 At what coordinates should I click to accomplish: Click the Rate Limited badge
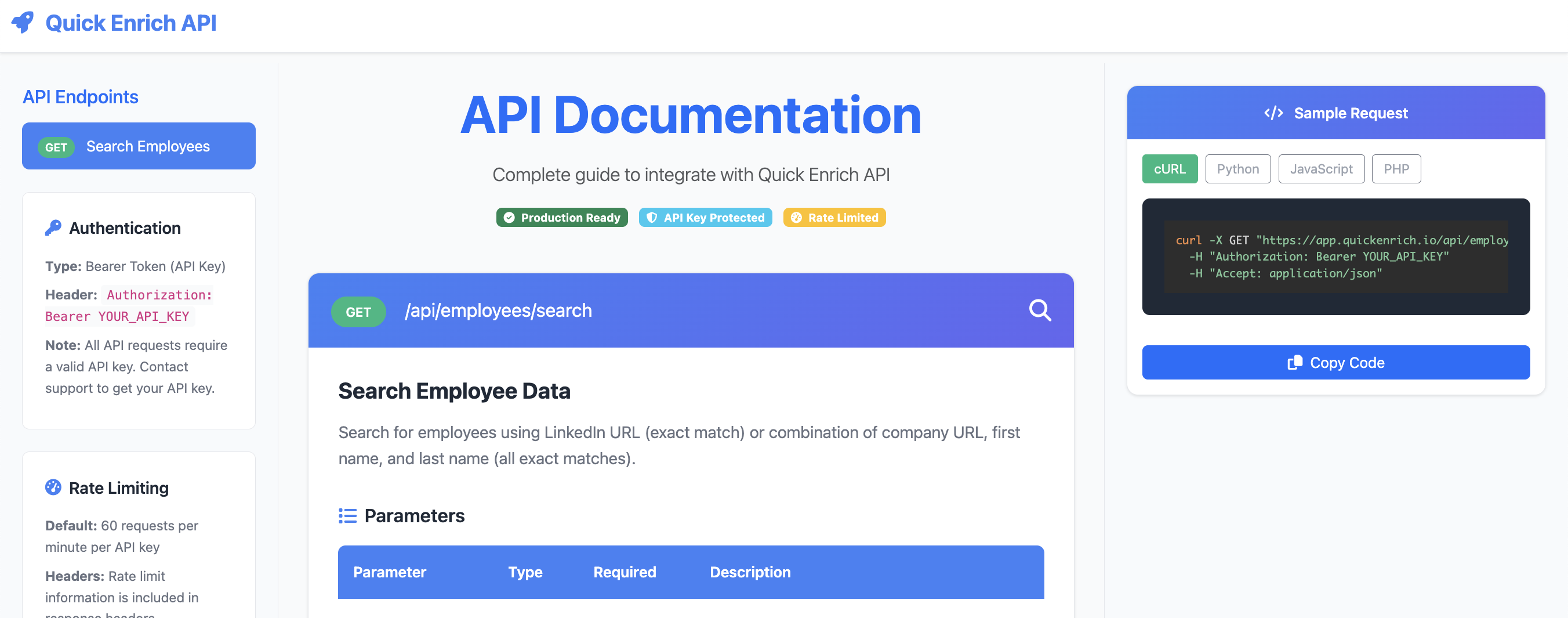[834, 218]
